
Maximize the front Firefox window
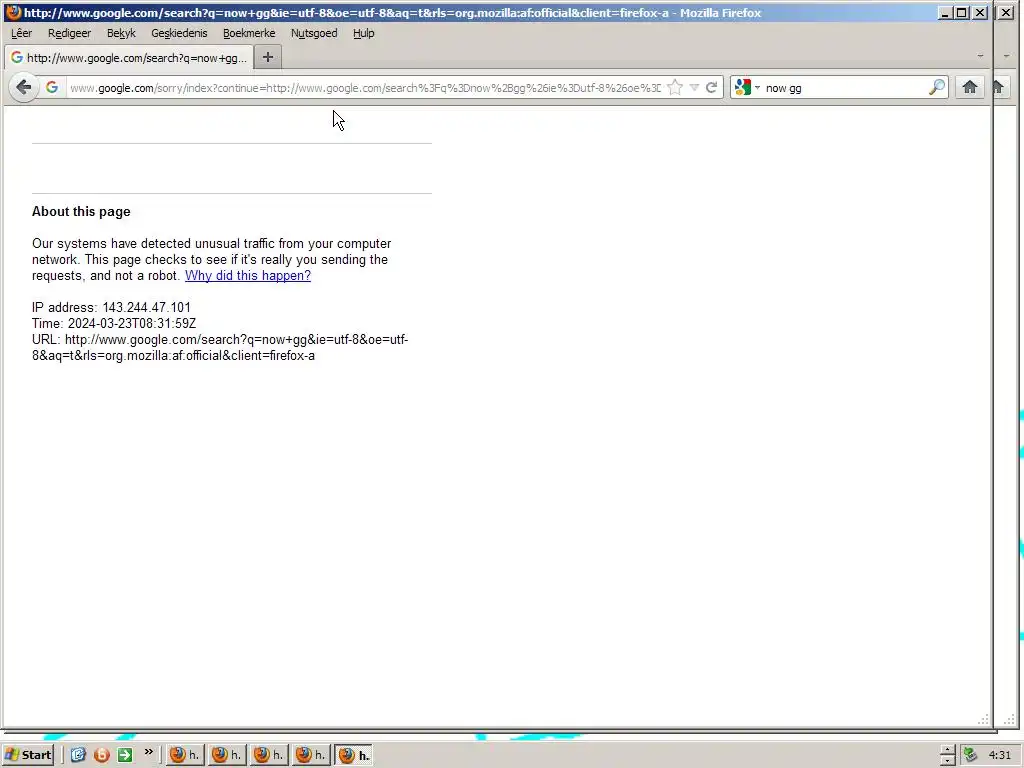(x=962, y=12)
